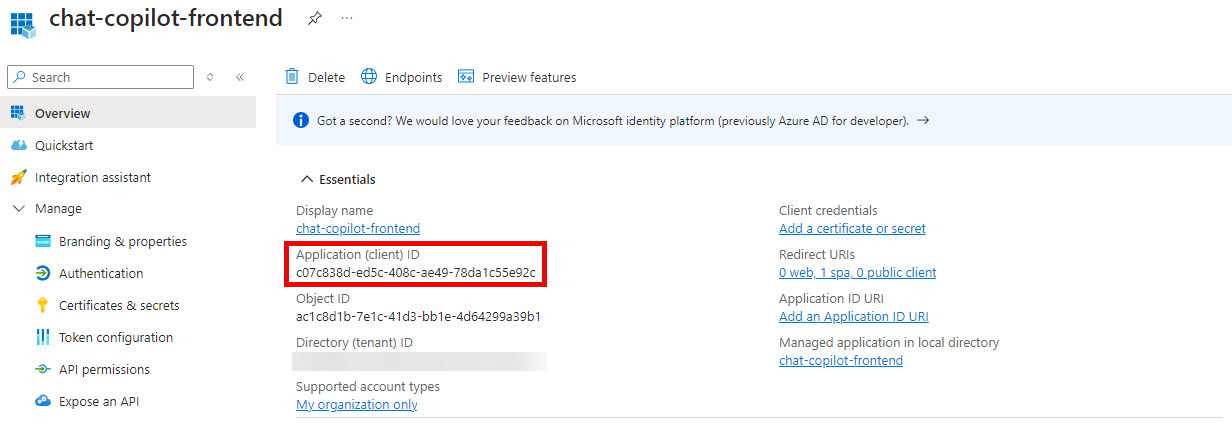
Task: Open the more options ellipsis in the header
Action: click(347, 18)
